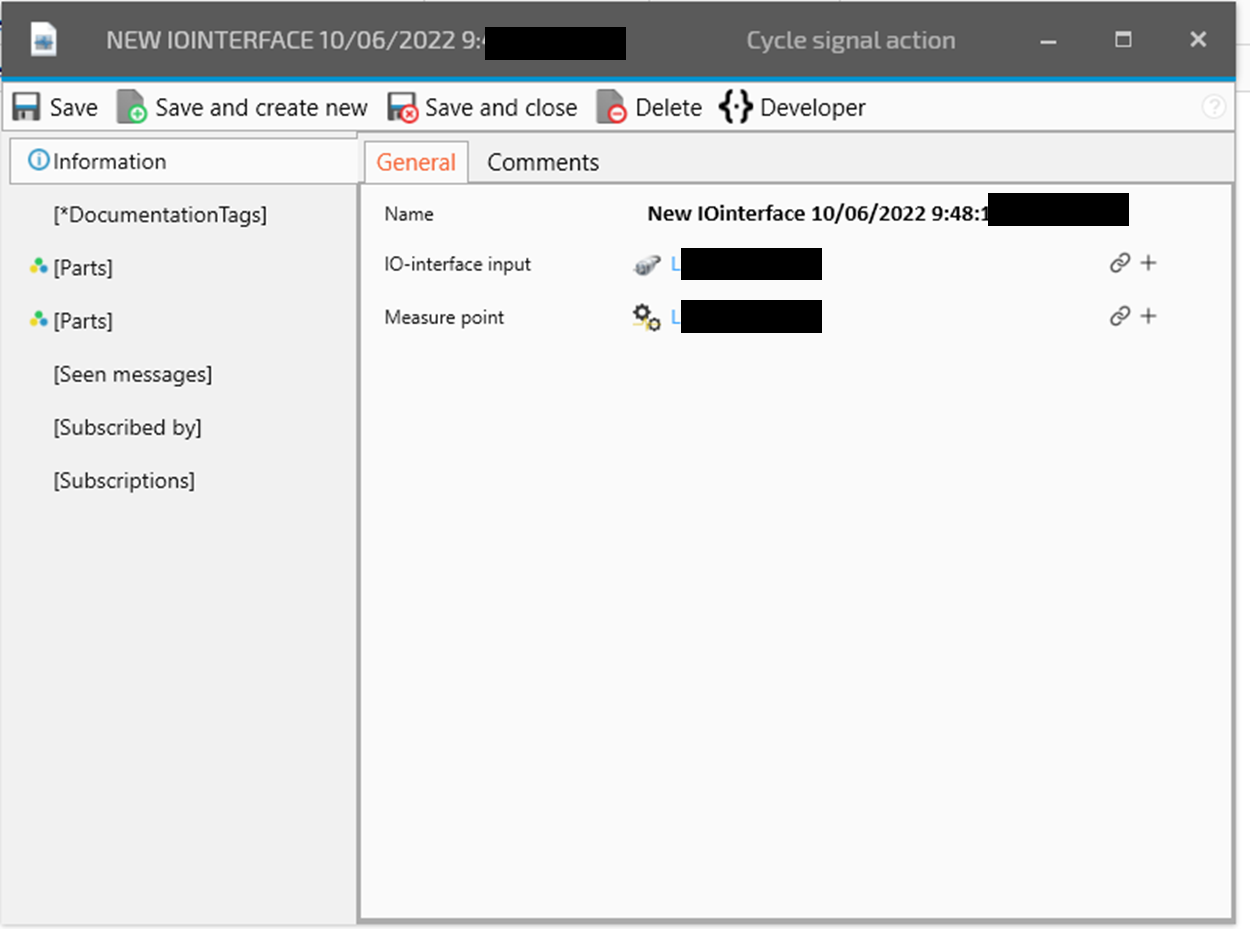Open the [Subscriptions] section
1250x929 pixels.
(124, 480)
